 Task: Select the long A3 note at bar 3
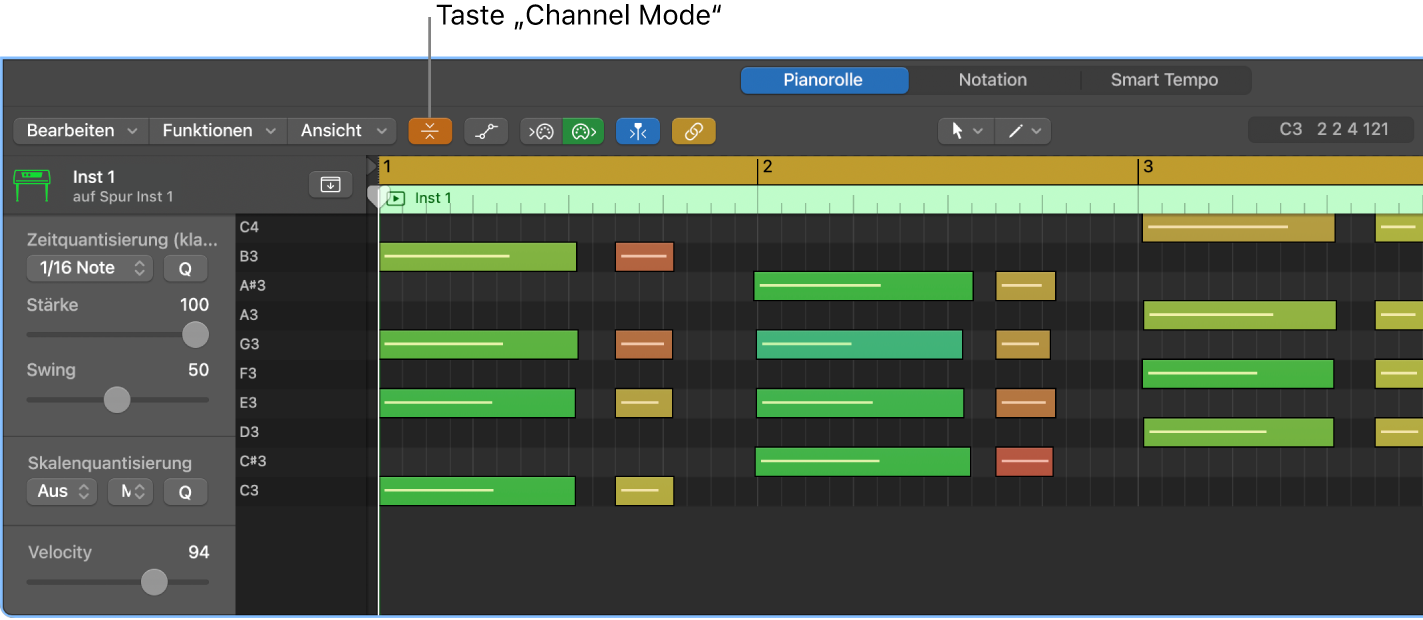pos(1240,315)
